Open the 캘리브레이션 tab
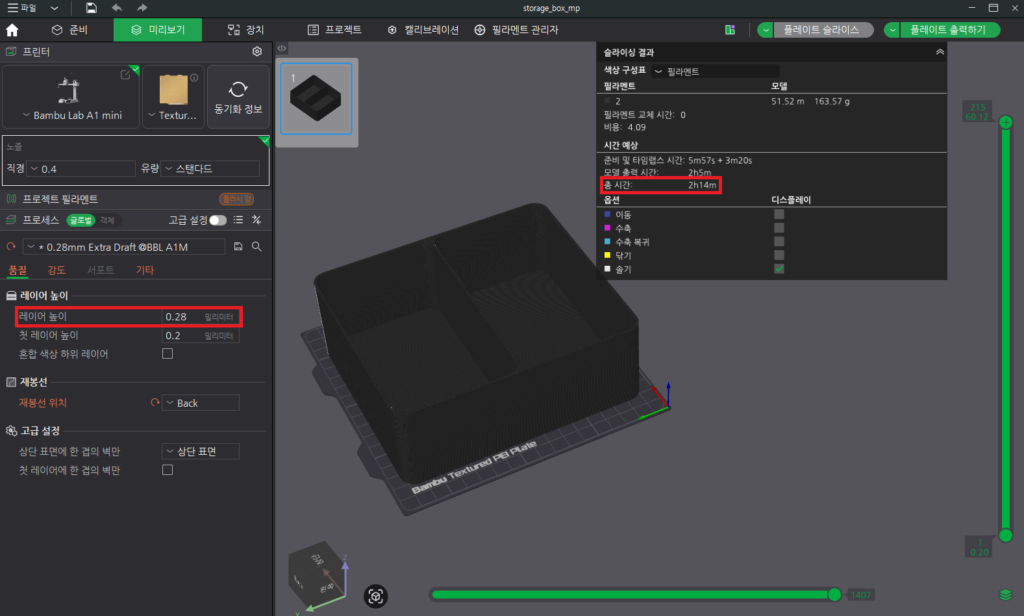This screenshot has width=1024, height=616. (423, 30)
